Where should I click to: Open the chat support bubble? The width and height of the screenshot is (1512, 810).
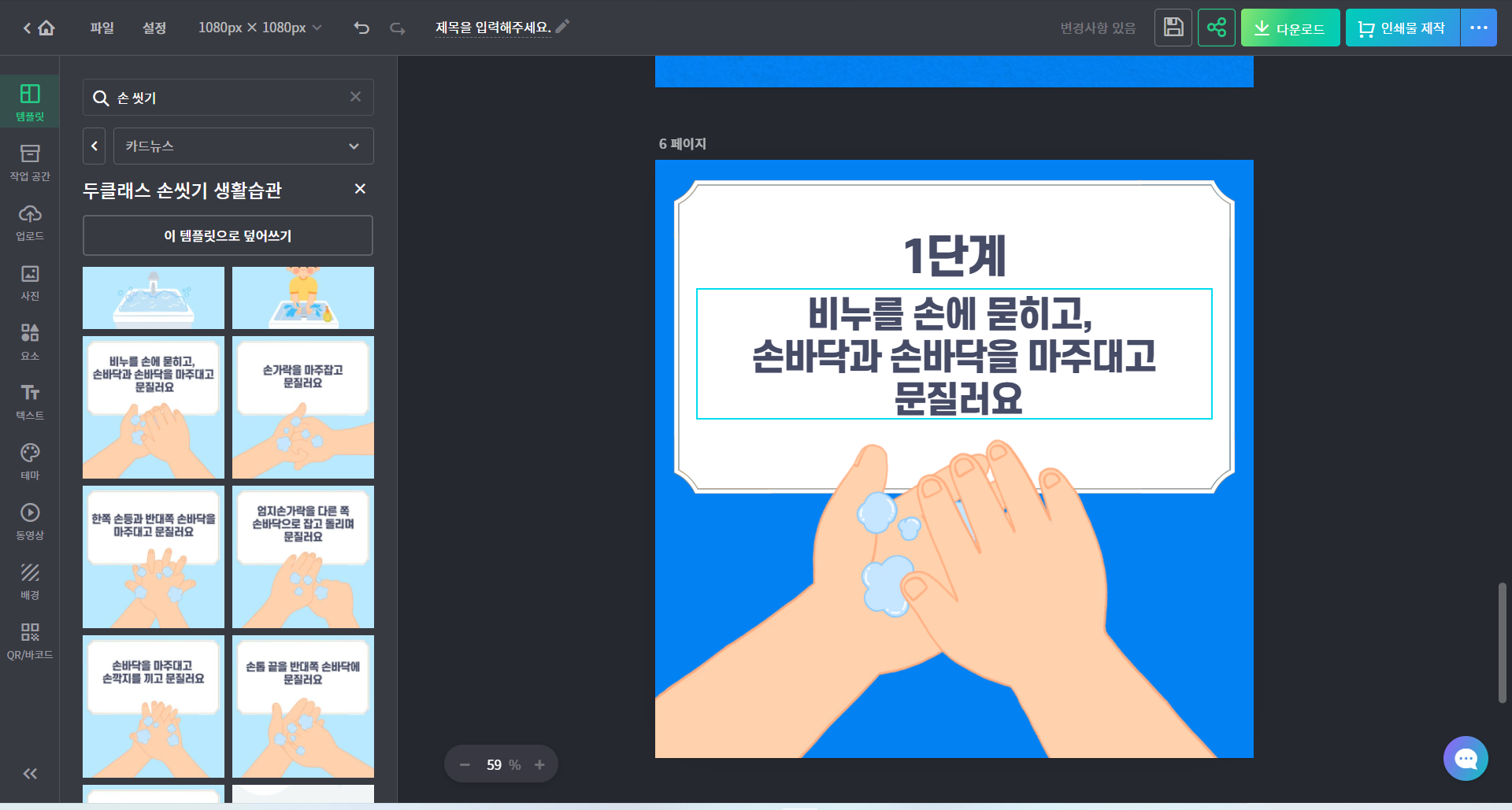pyautogui.click(x=1466, y=758)
